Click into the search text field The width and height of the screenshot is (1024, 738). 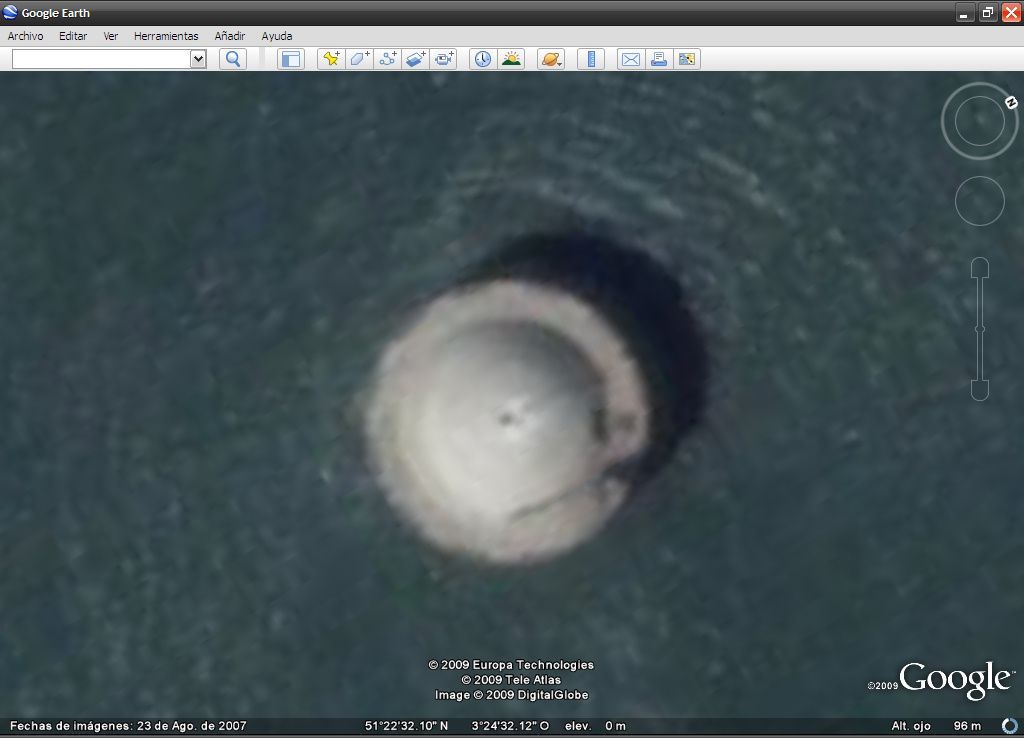tap(101, 59)
